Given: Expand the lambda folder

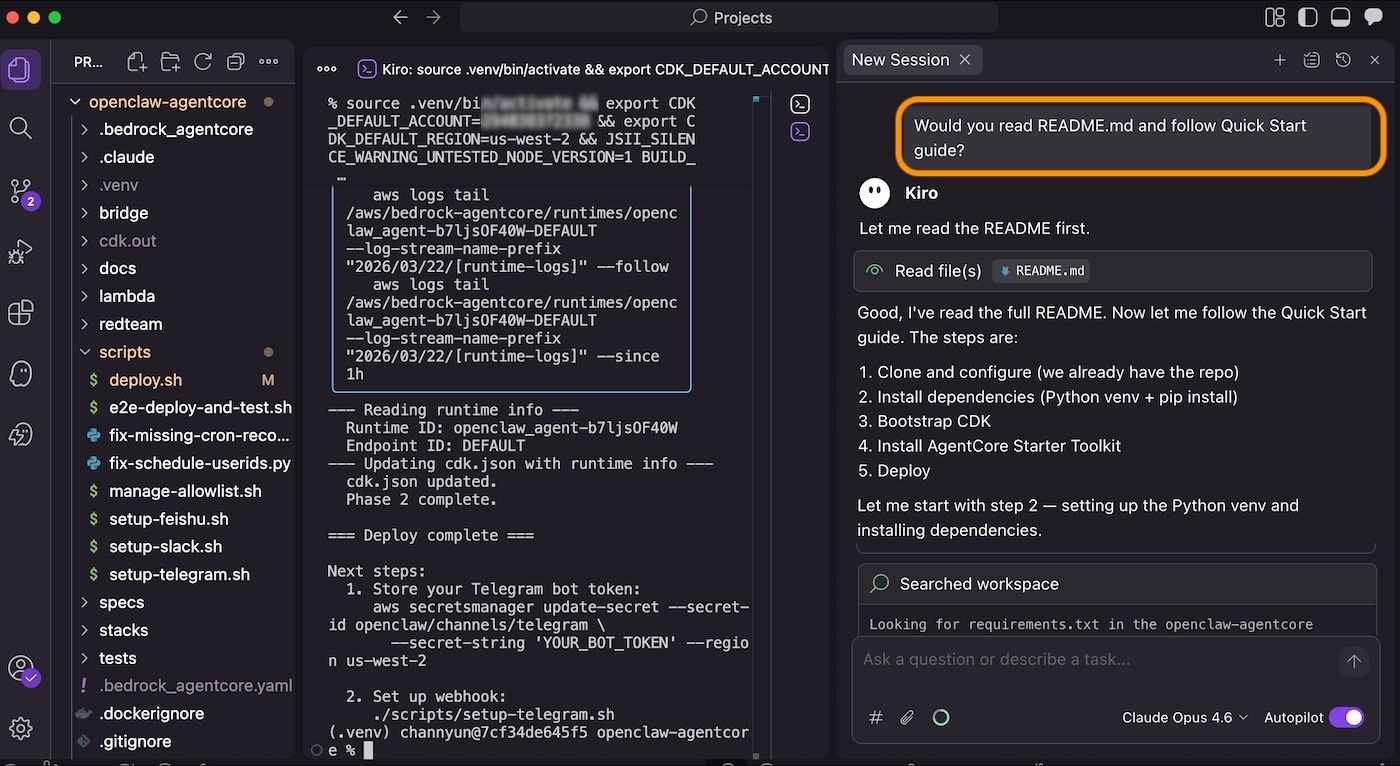Looking at the screenshot, I should click(x=126, y=296).
